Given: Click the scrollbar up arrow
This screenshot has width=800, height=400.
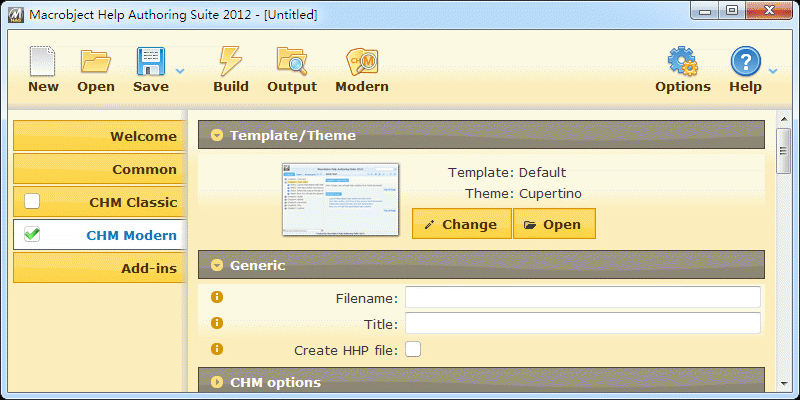Looking at the screenshot, I should click(783, 119).
